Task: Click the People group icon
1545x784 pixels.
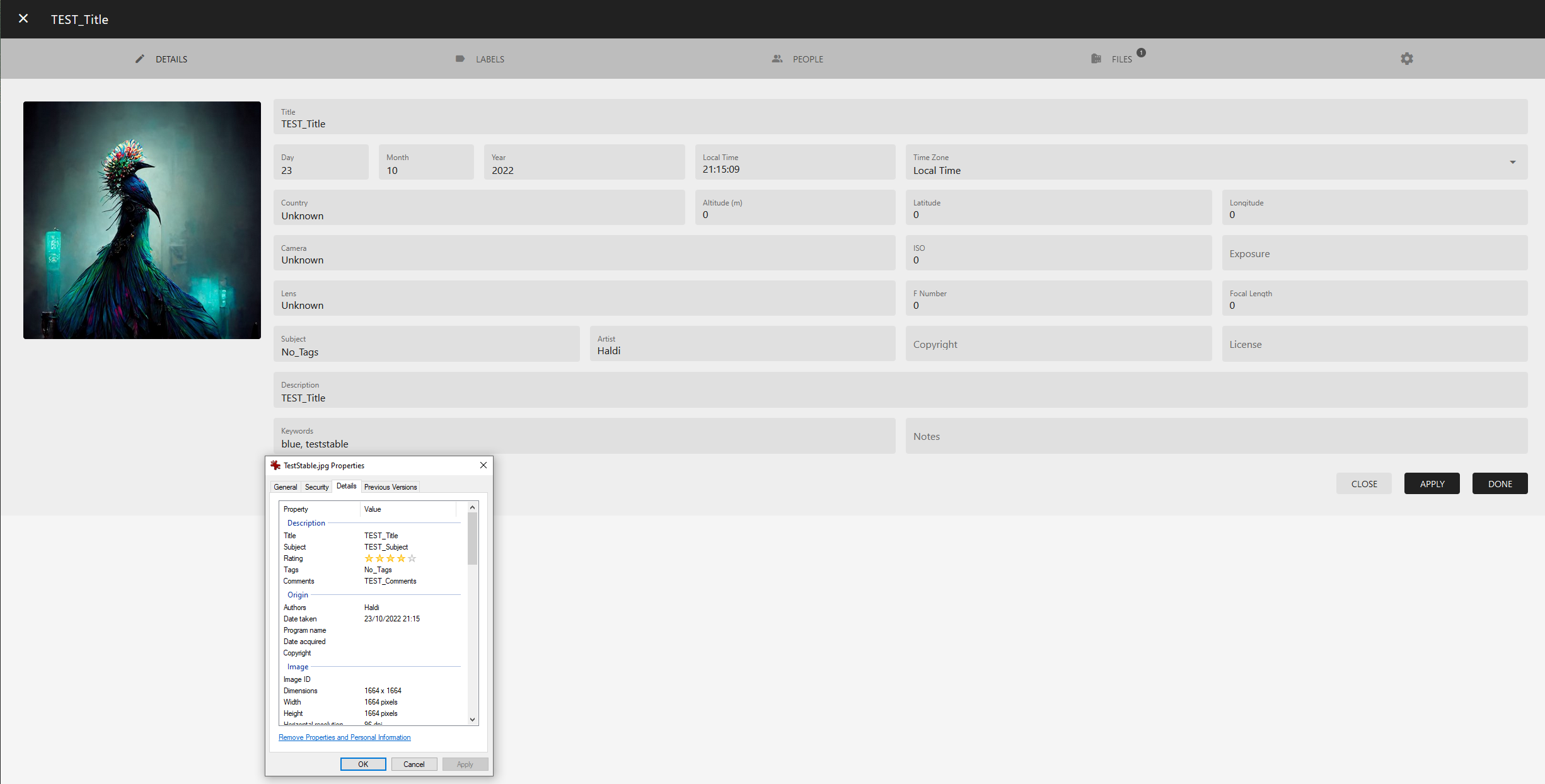Action: 777,59
